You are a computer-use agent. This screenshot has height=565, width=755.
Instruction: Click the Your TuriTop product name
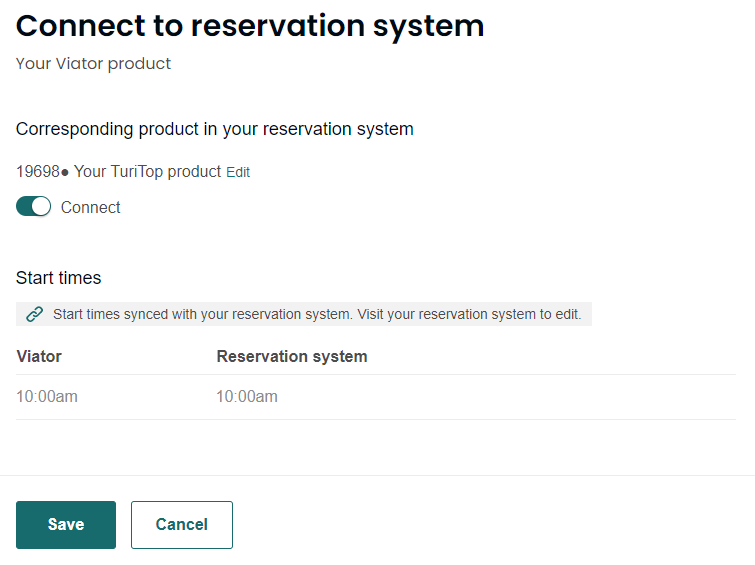point(147,171)
